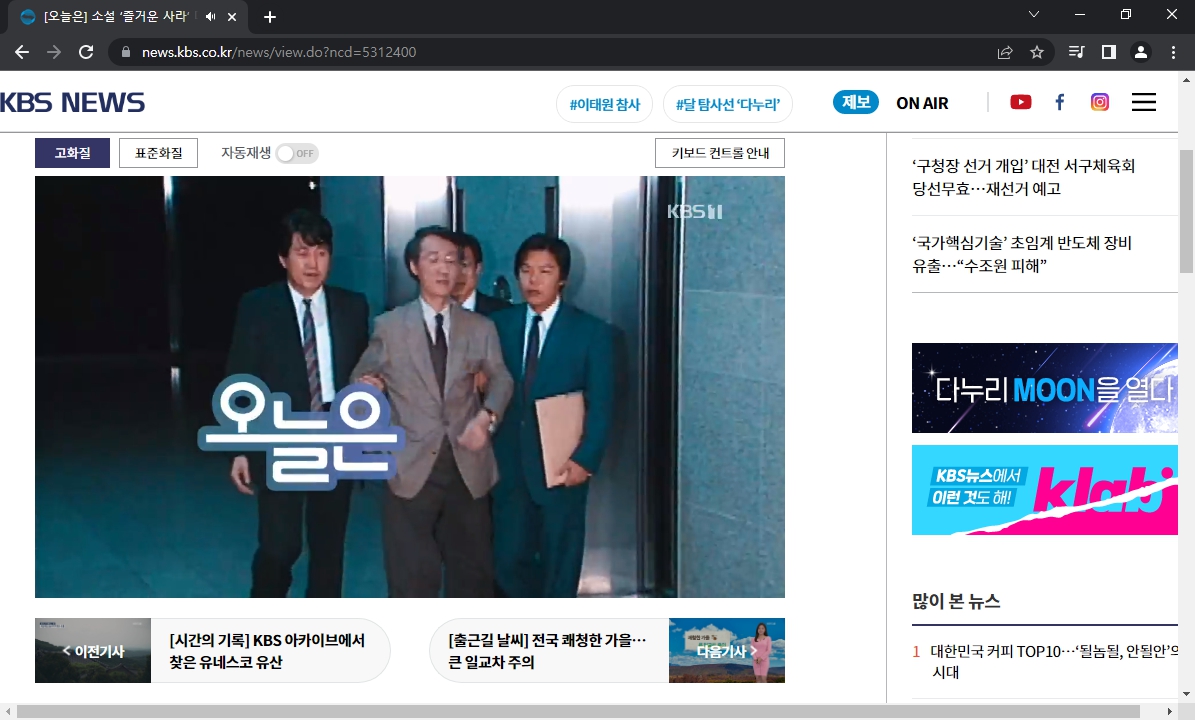The width and height of the screenshot is (1195, 720).
Task: Open the 국가핵심기술 반도체 장비 article
Action: [1022, 254]
